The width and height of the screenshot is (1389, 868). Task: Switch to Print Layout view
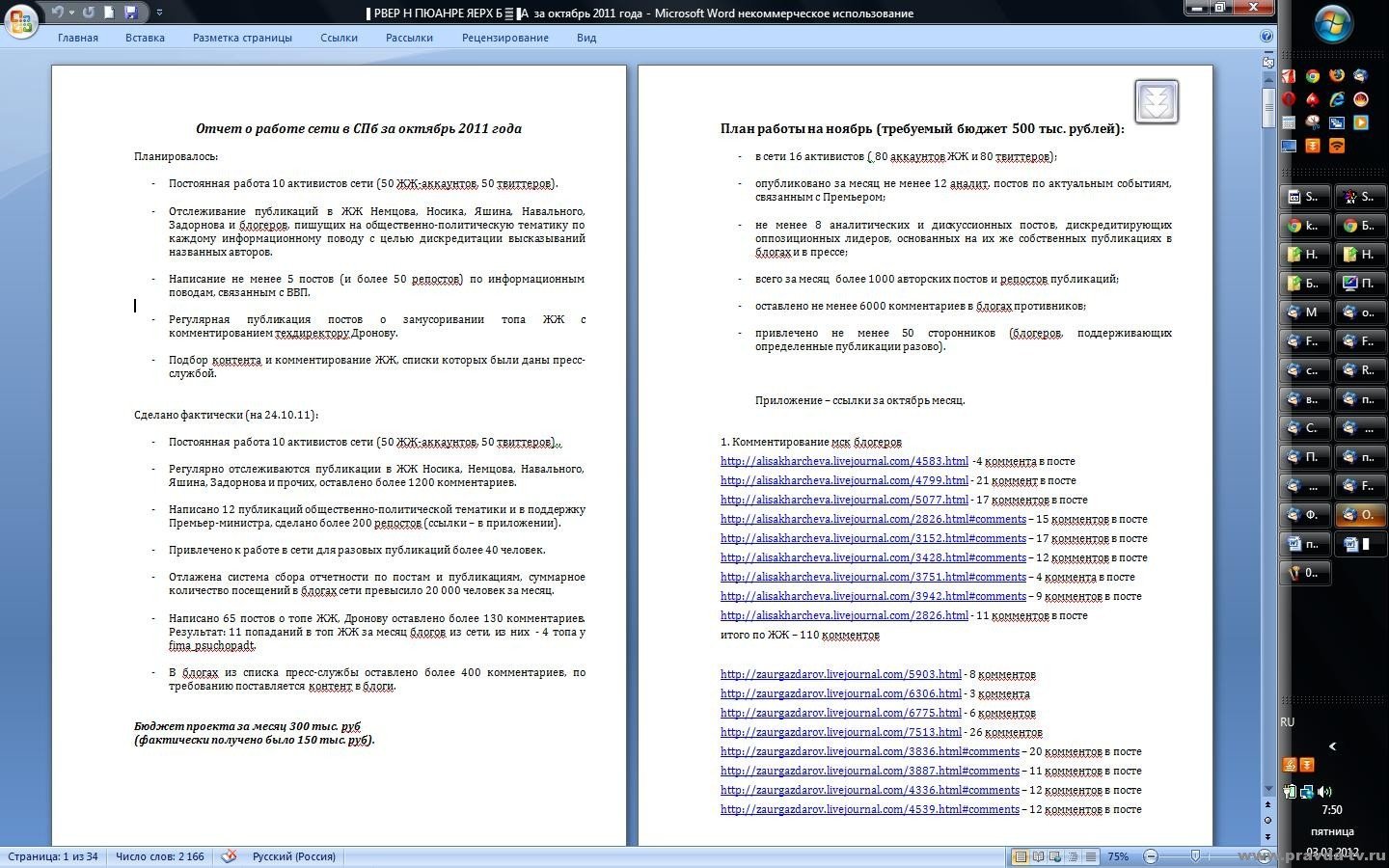pos(1021,856)
